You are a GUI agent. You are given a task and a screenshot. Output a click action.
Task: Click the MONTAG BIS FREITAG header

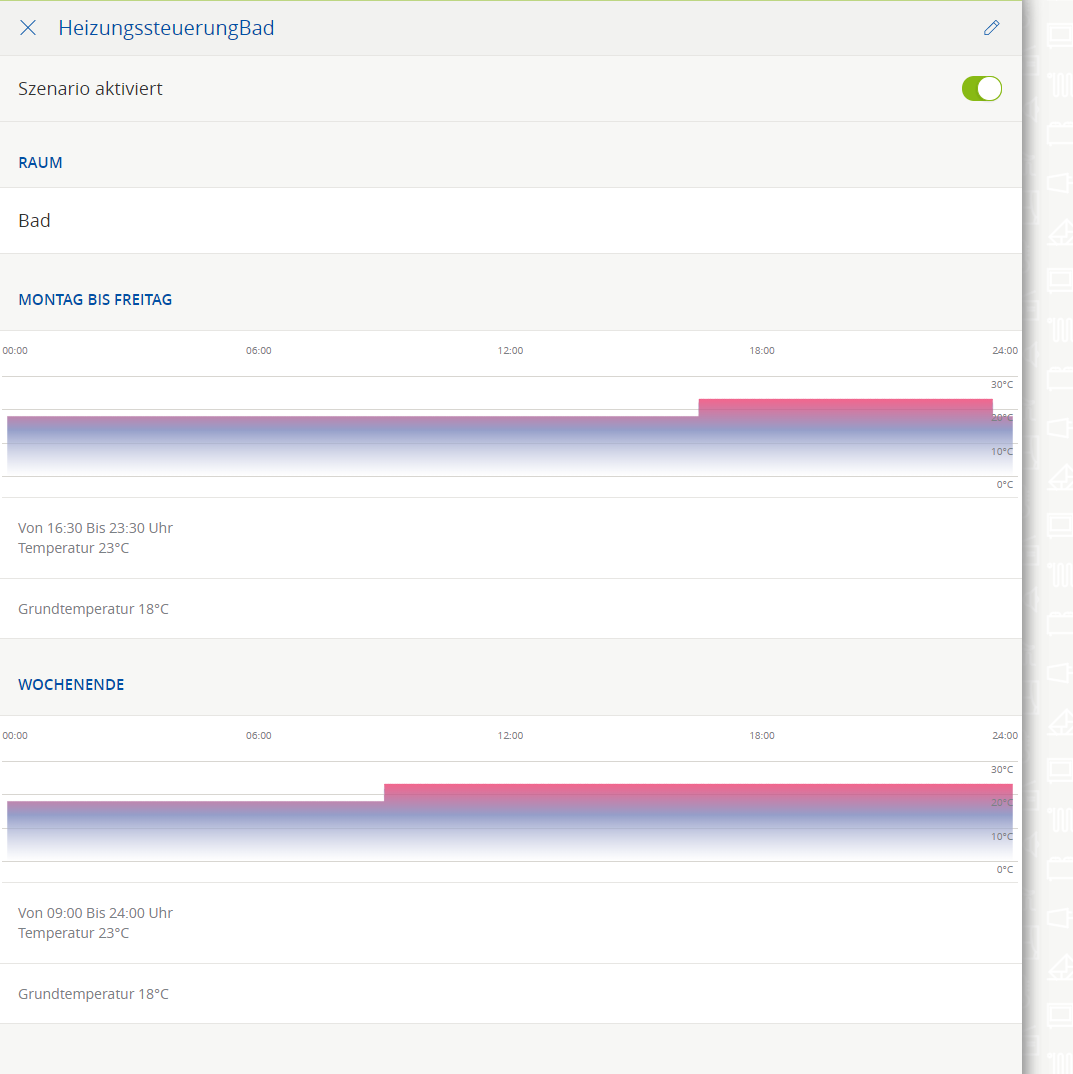95,300
